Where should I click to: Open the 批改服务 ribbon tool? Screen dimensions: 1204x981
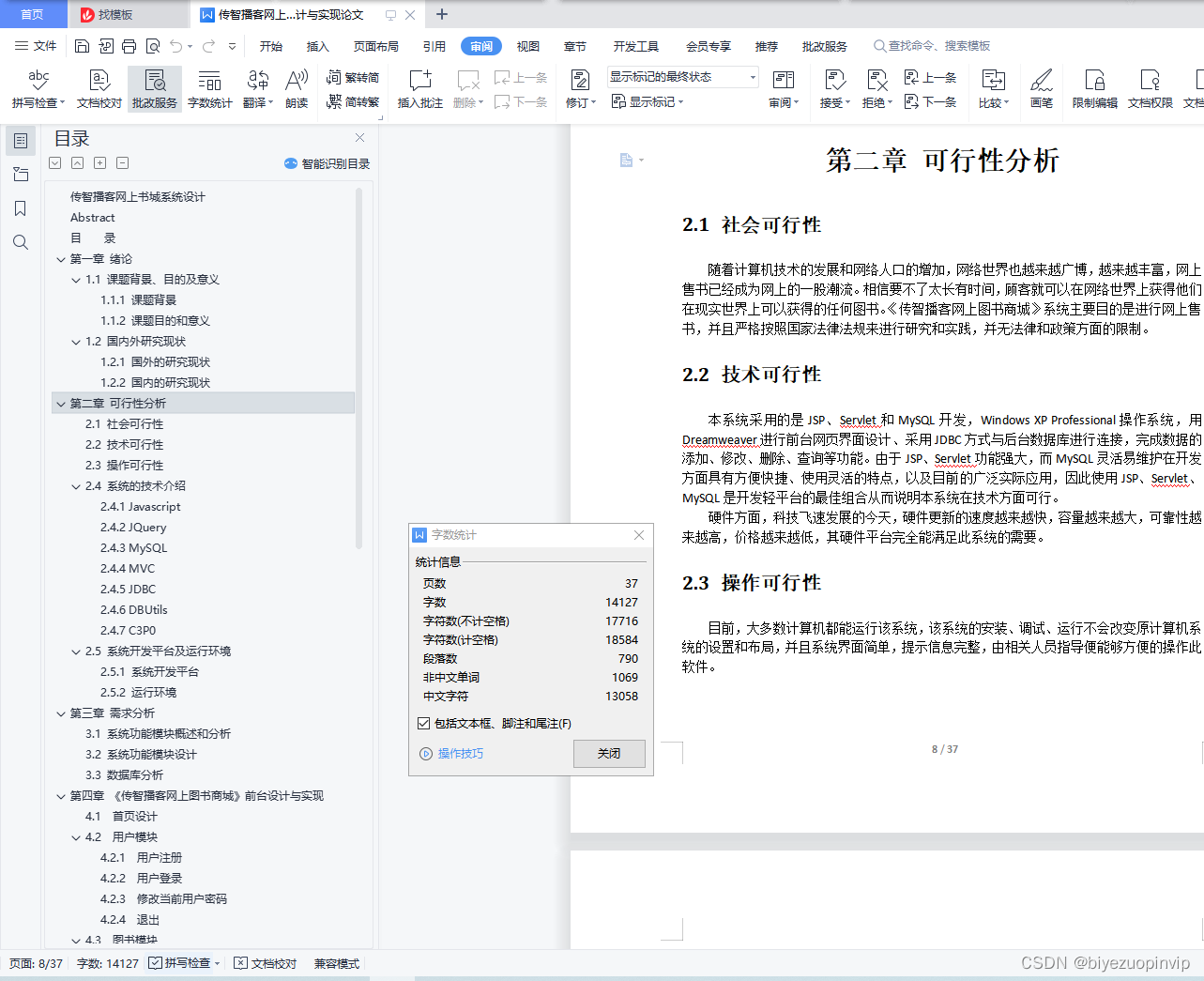pyautogui.click(x=155, y=89)
